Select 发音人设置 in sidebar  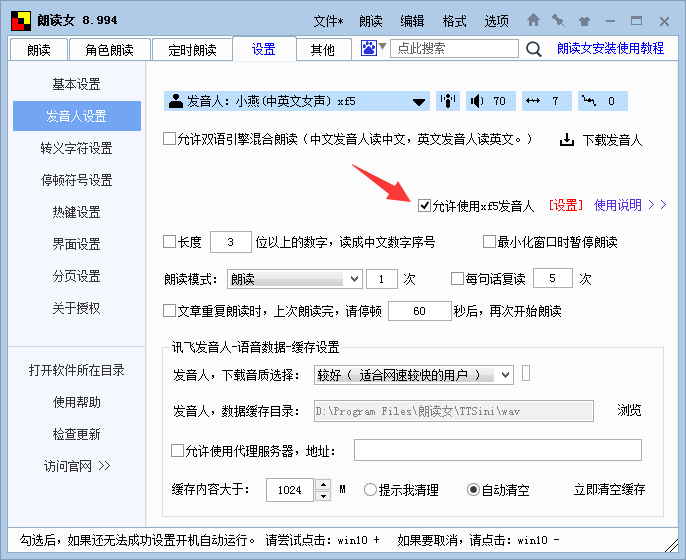(x=77, y=116)
